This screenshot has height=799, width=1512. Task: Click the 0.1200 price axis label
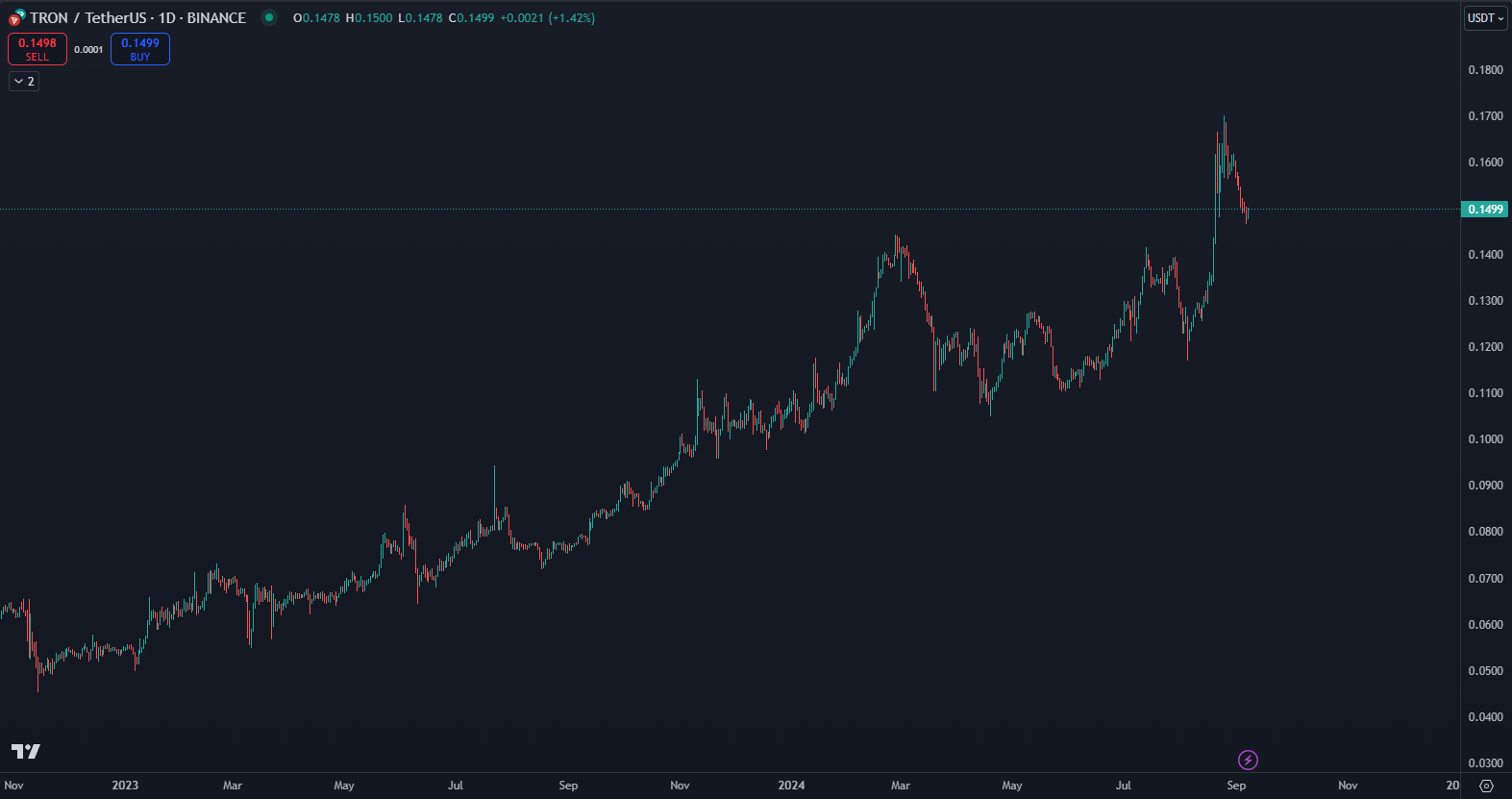pyautogui.click(x=1485, y=347)
